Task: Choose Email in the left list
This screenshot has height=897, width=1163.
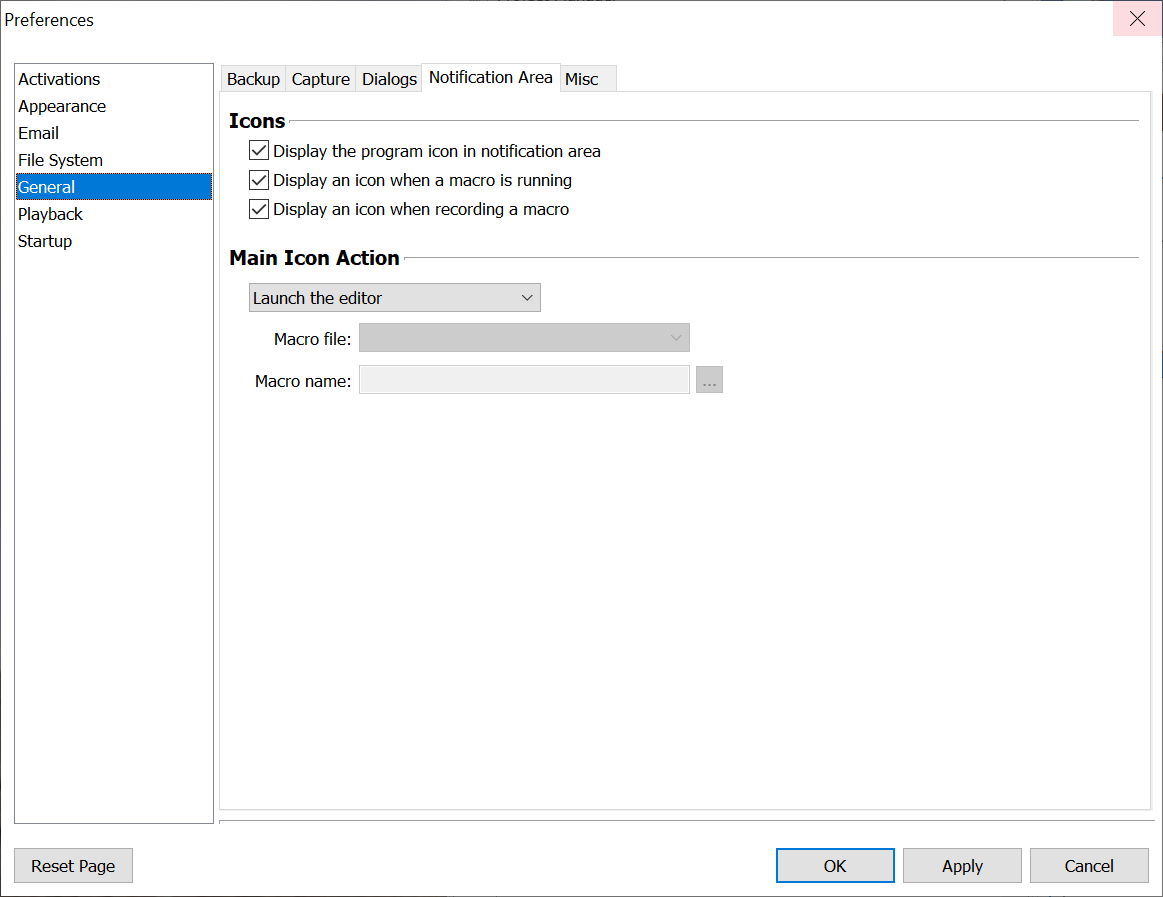Action: tap(38, 133)
